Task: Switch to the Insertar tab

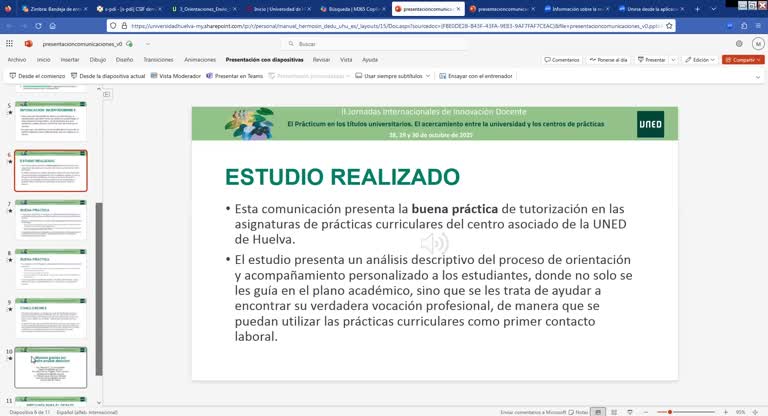Action: pos(70,60)
